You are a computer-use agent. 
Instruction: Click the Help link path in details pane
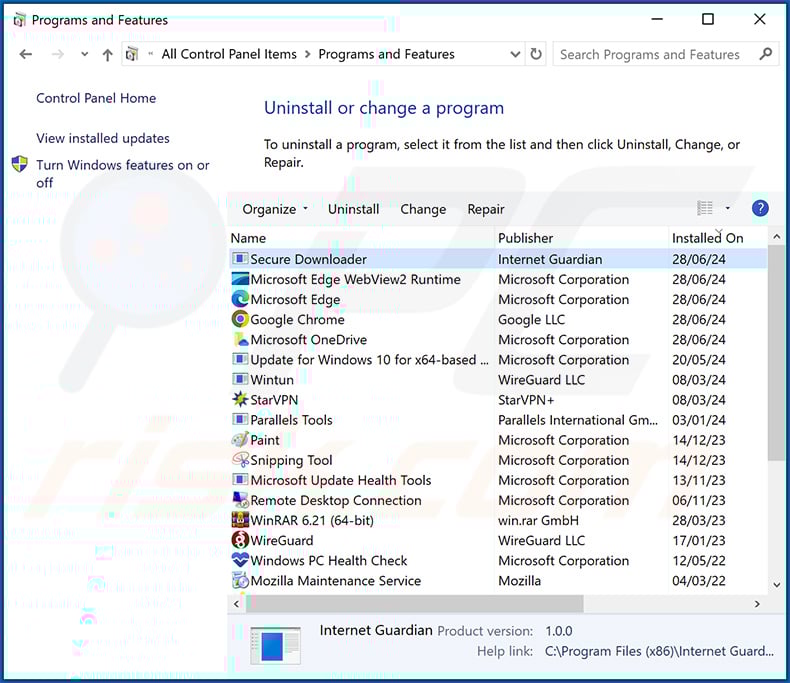click(x=659, y=651)
